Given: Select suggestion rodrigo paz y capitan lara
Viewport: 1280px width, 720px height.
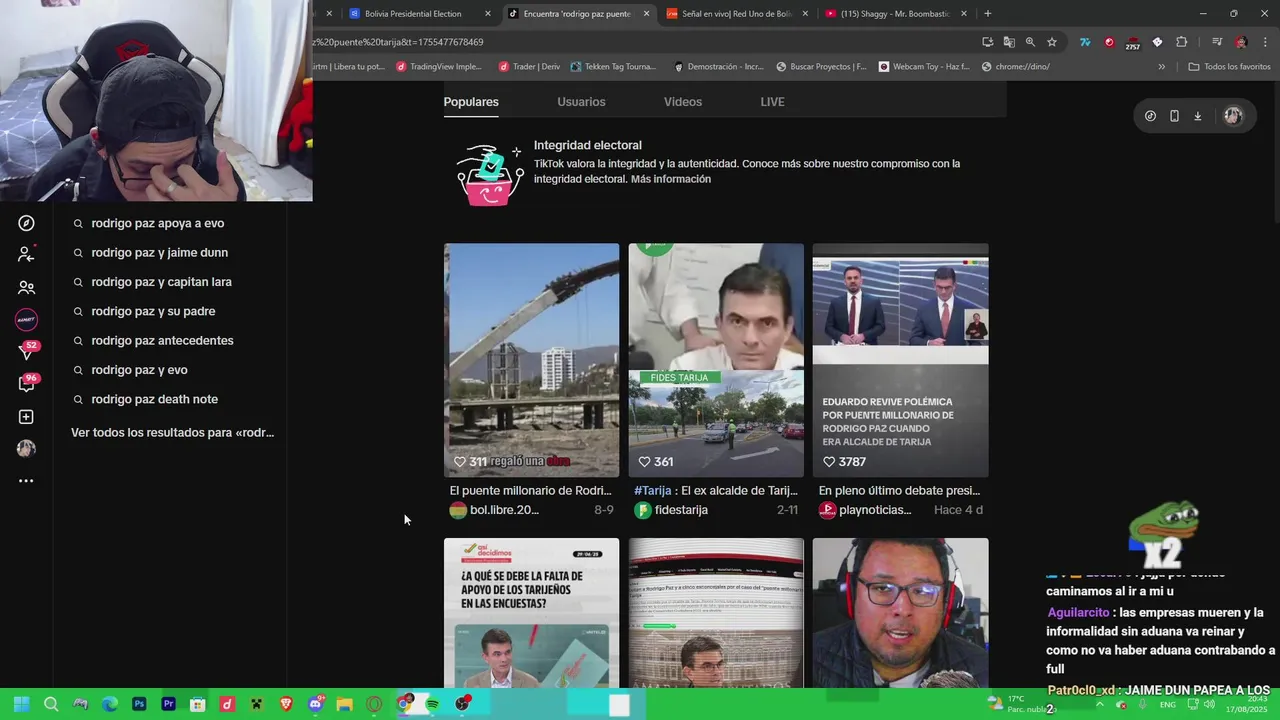Looking at the screenshot, I should click(x=161, y=282).
